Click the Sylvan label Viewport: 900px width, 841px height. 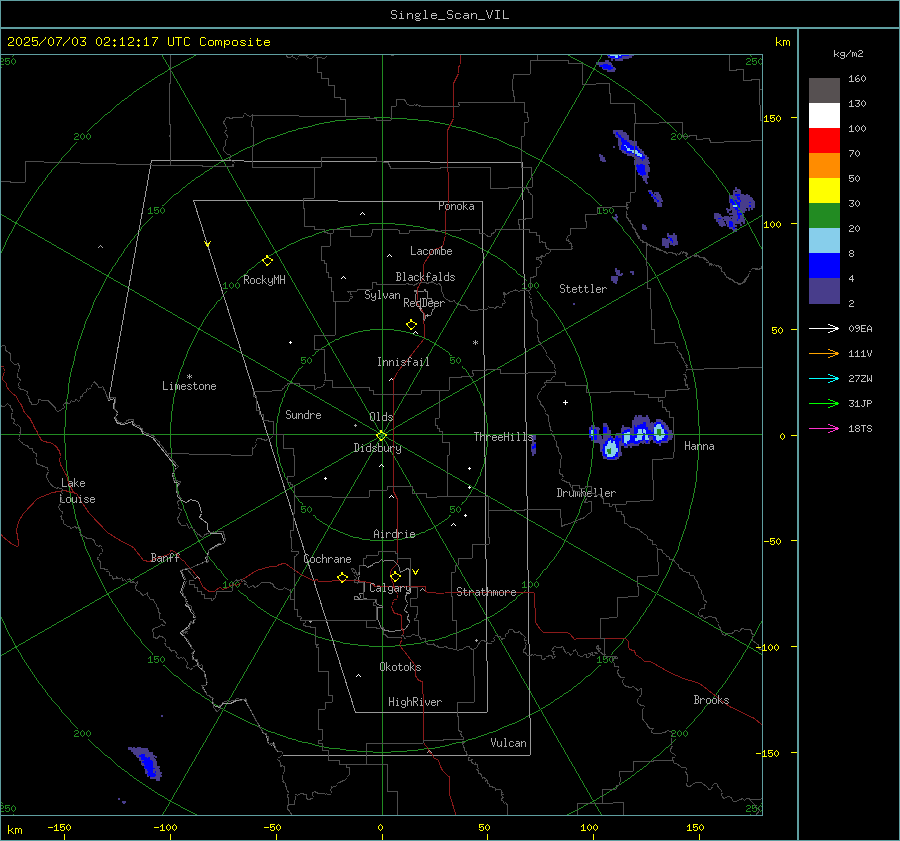pyautogui.click(x=382, y=295)
